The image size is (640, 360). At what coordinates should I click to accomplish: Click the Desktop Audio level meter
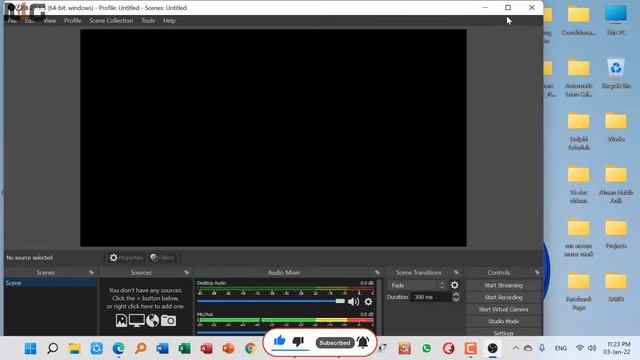click(285, 289)
